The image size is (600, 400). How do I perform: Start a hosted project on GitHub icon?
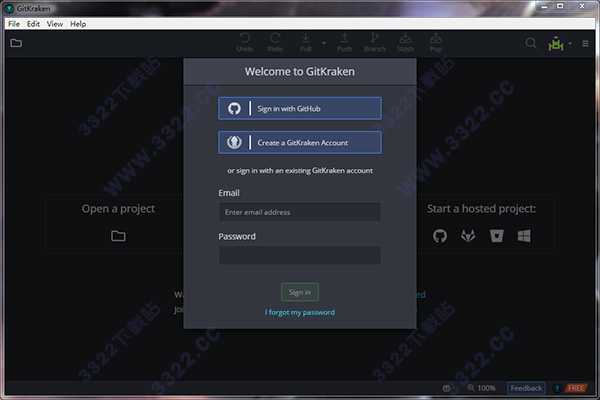pyautogui.click(x=440, y=236)
